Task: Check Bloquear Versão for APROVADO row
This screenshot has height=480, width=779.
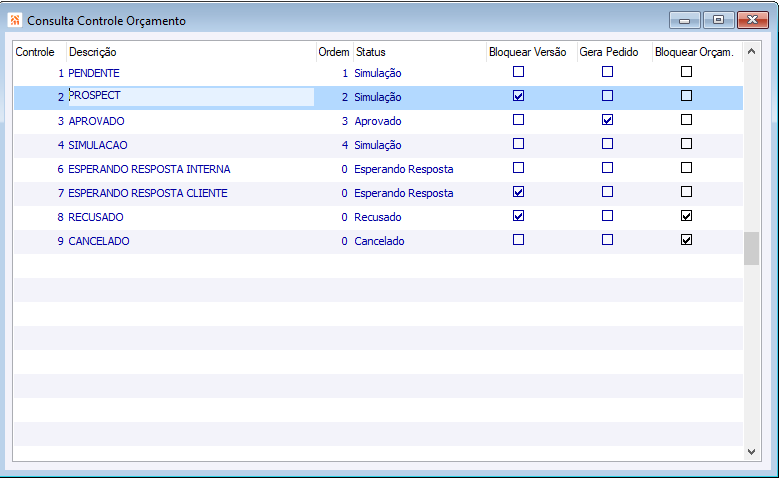Action: [518, 120]
